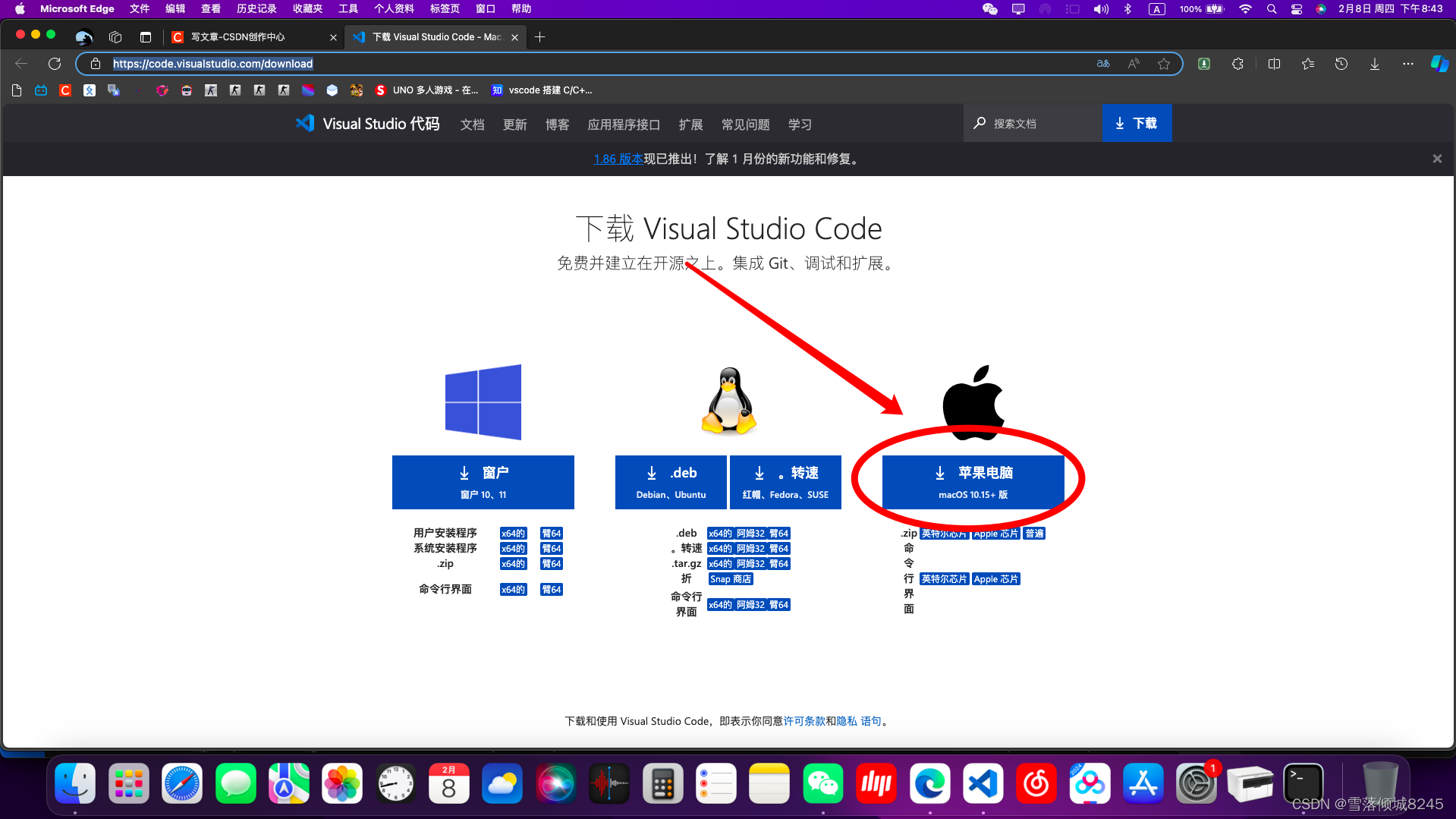Click the blue 下载 button in the header

(x=1137, y=123)
